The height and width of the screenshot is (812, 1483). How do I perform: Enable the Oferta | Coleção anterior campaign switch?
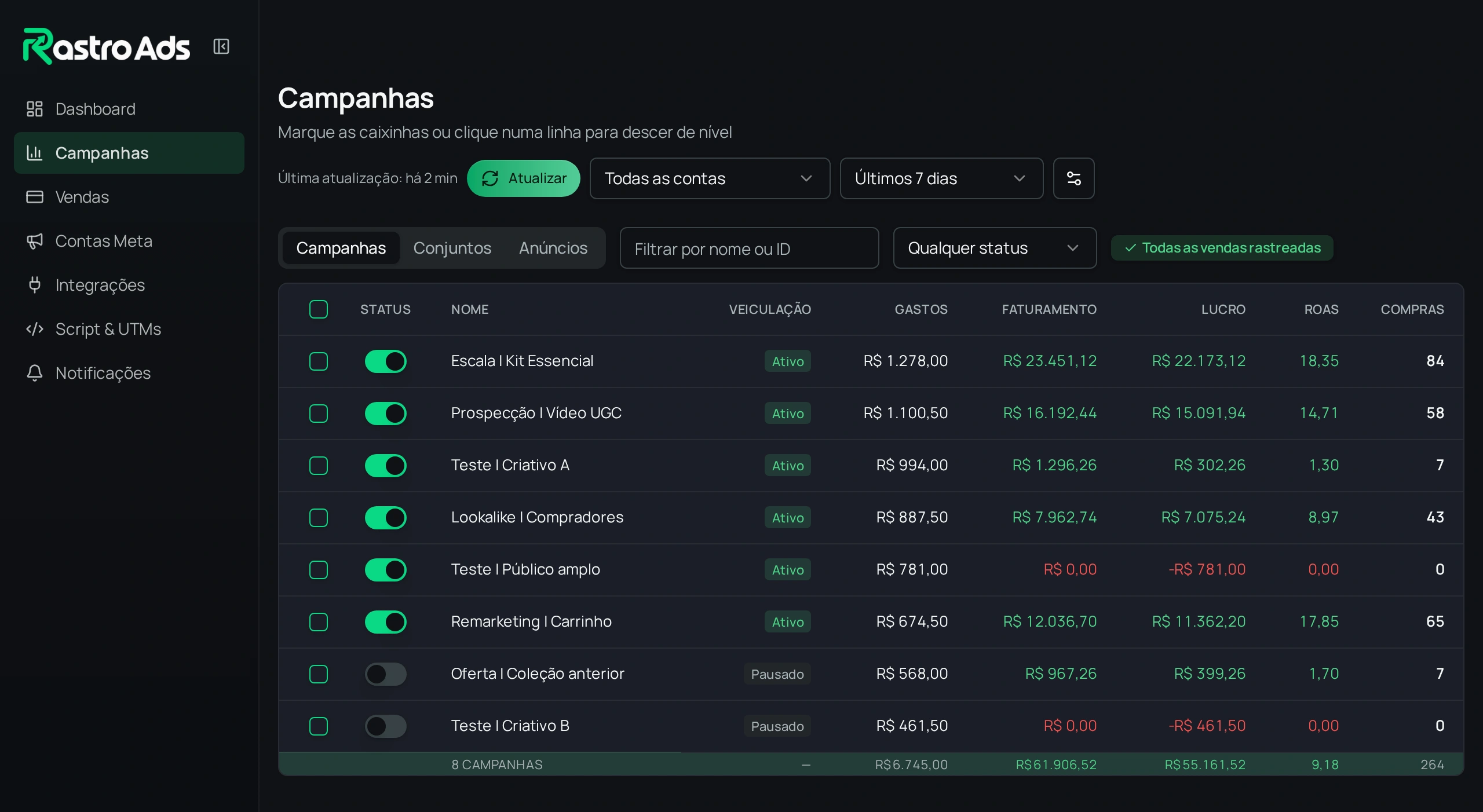[x=386, y=674]
